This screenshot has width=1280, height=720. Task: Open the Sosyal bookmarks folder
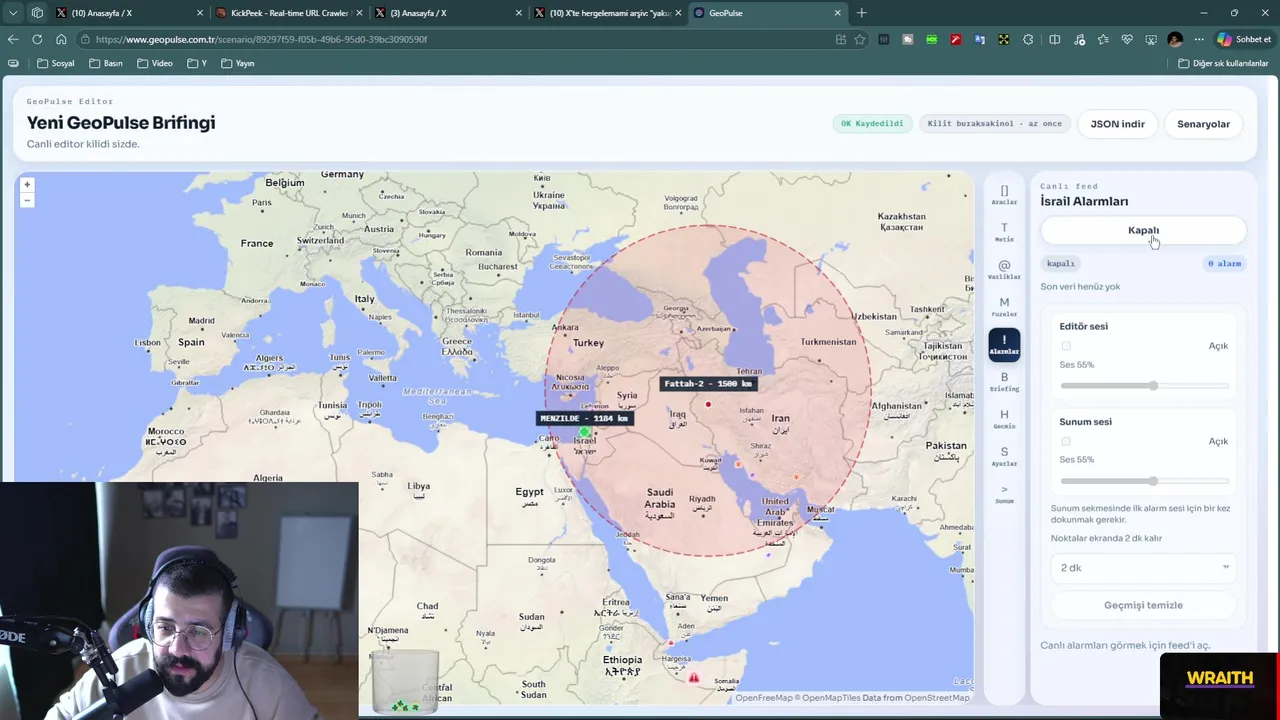[55, 63]
